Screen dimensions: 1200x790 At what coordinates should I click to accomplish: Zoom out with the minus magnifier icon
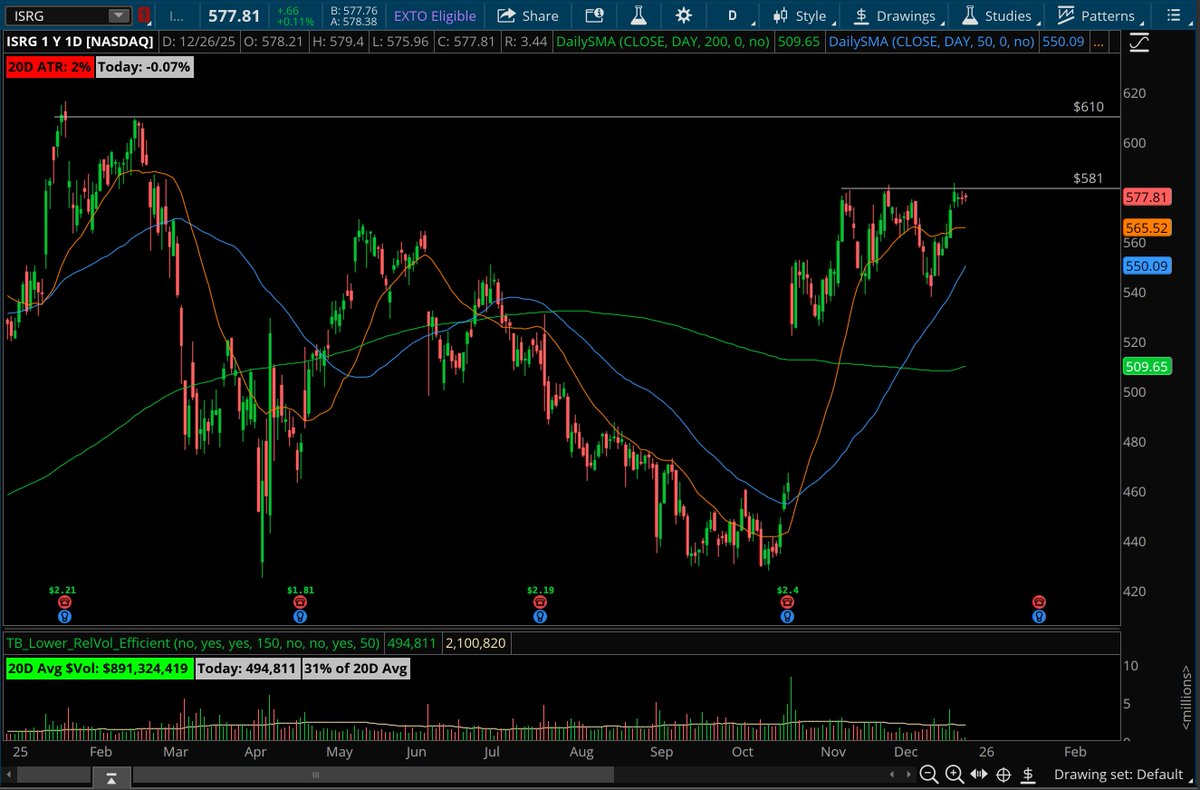click(929, 775)
